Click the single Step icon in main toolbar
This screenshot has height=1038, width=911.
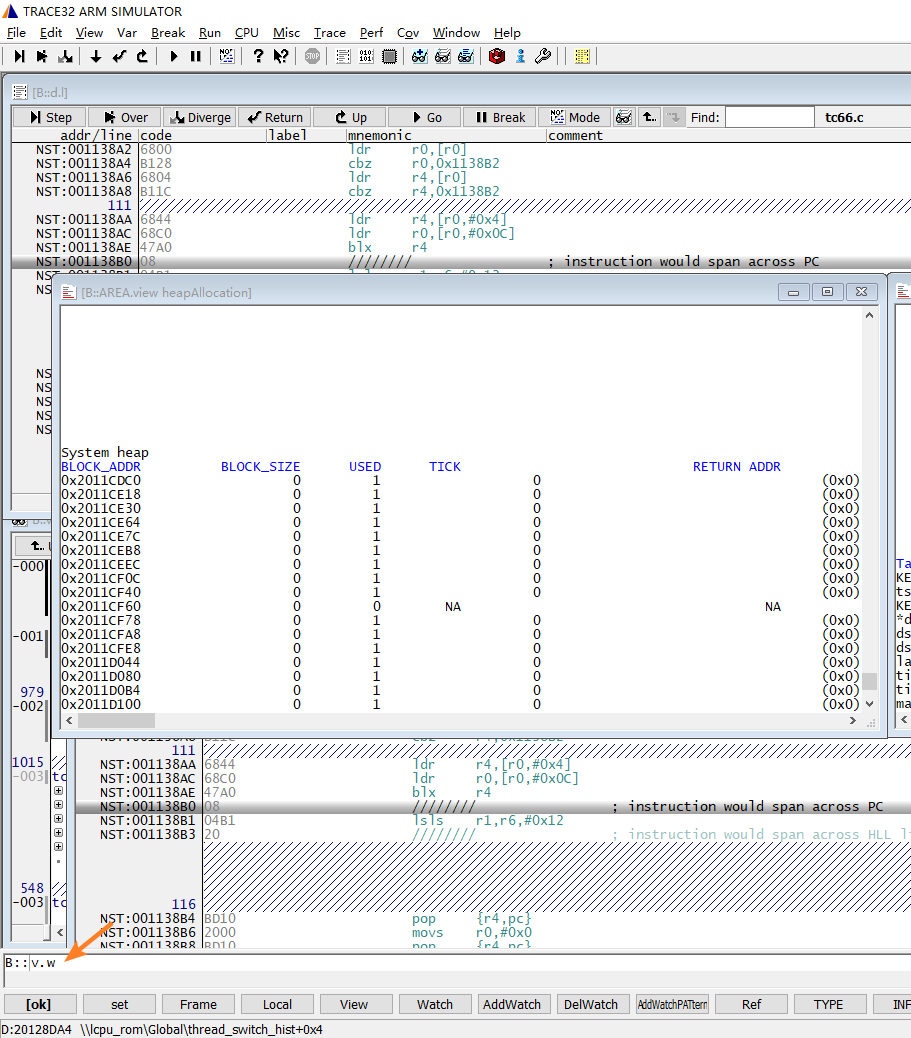(19, 57)
